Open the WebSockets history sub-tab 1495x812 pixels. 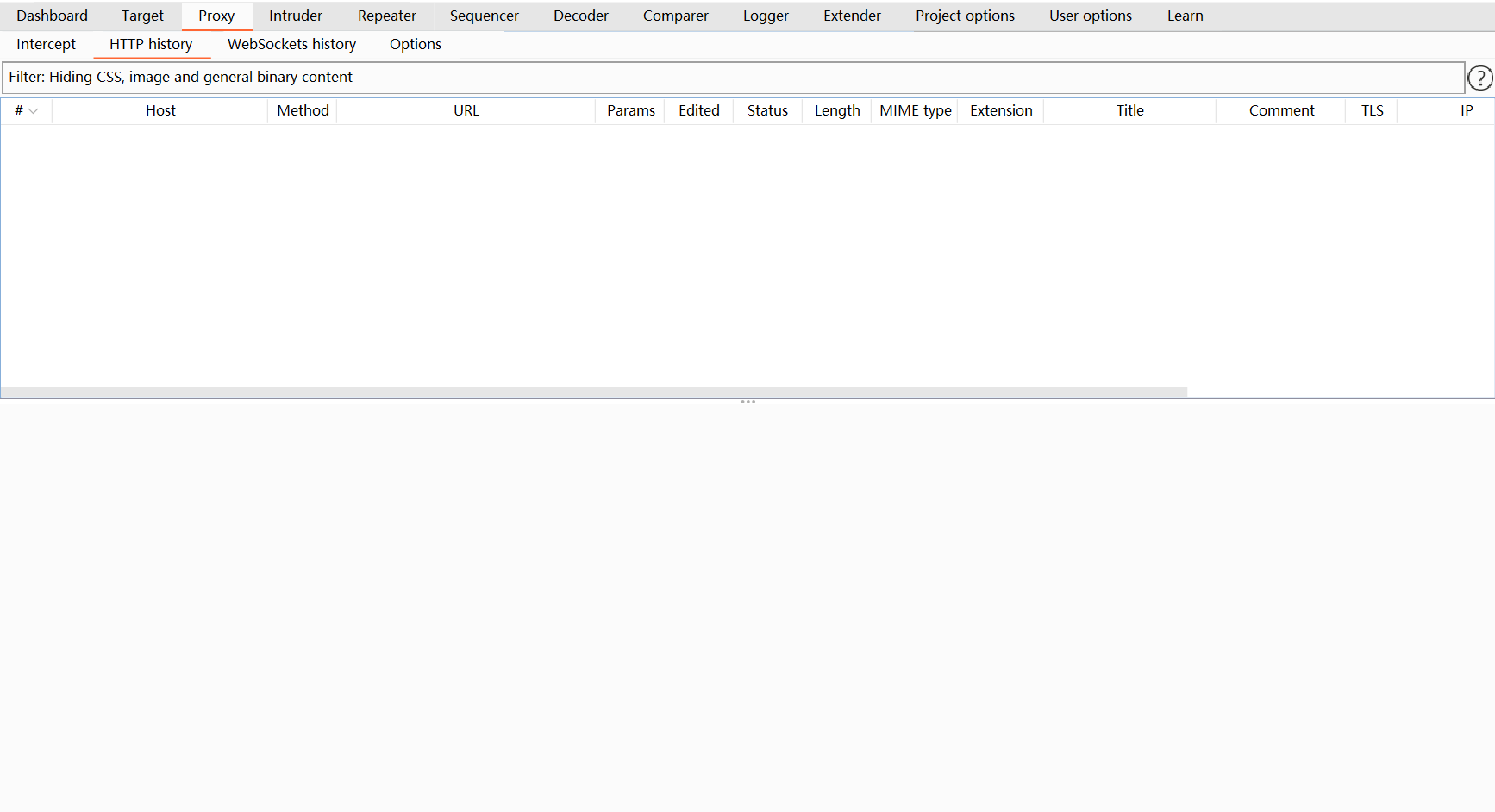291,44
